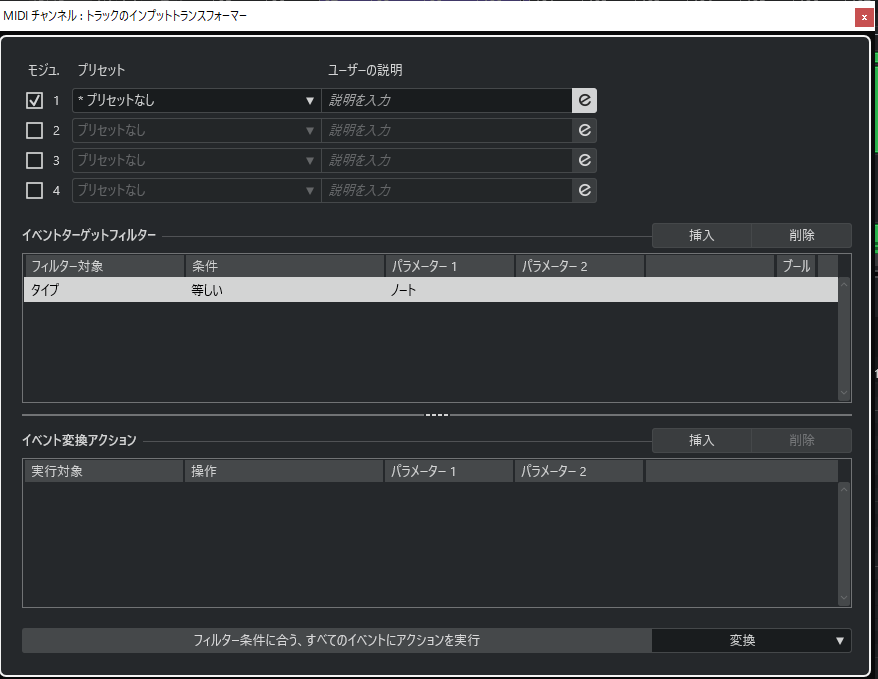Insert a new event transform action

701,440
